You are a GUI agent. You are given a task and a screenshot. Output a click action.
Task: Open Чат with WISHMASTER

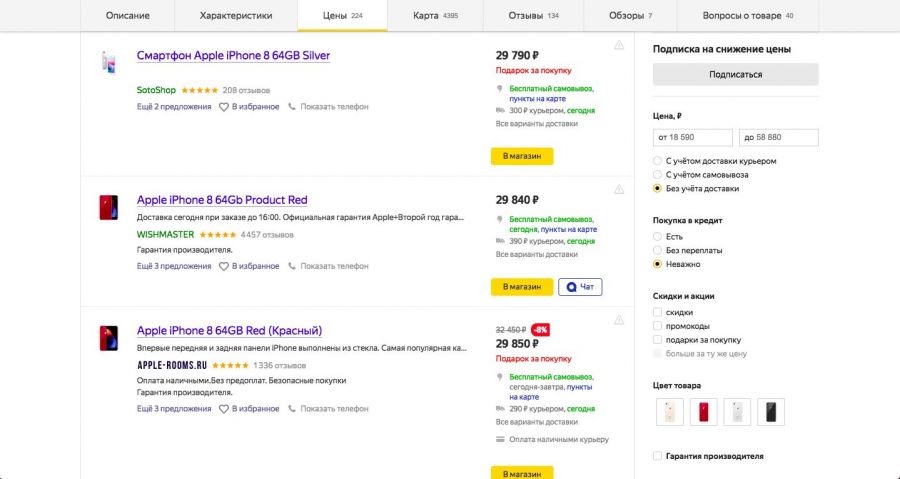tap(580, 287)
